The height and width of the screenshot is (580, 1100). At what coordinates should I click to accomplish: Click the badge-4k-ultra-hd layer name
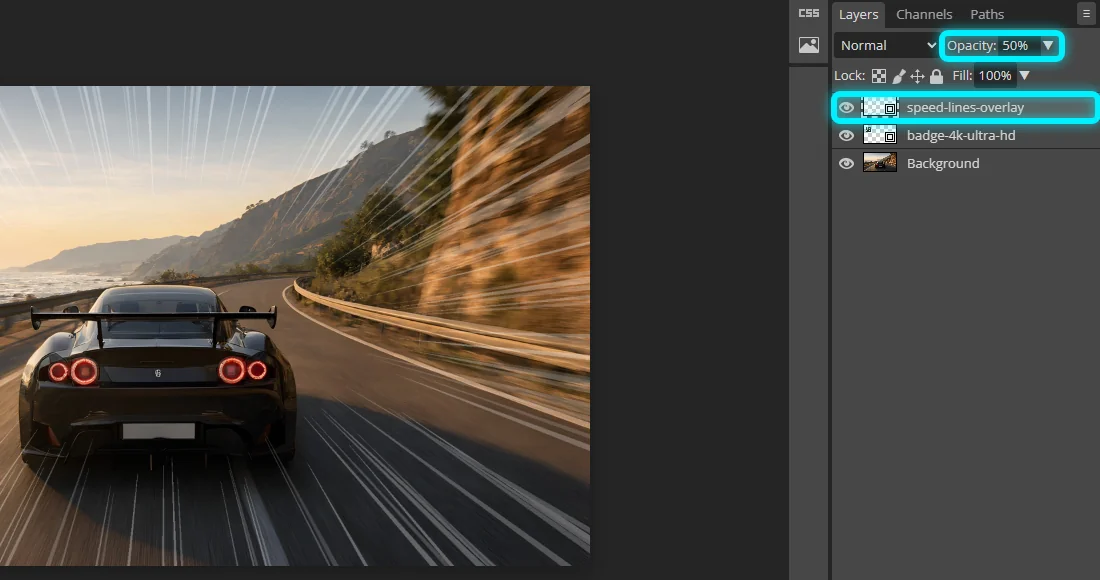(960, 135)
